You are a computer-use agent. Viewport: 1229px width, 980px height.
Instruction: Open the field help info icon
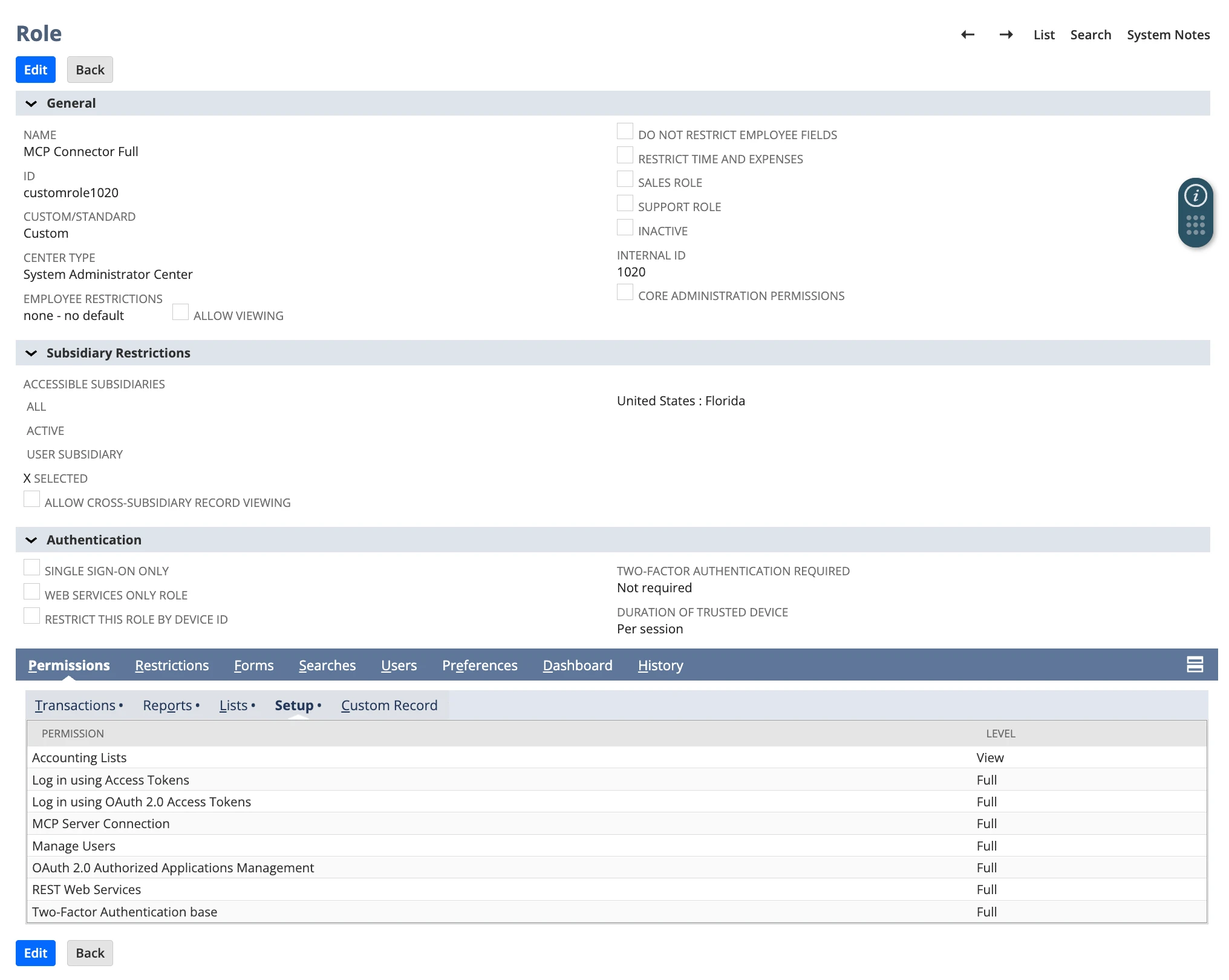1196,195
